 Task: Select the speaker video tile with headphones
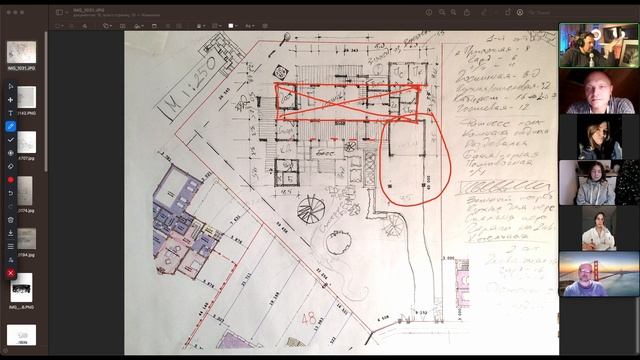tap(599, 45)
